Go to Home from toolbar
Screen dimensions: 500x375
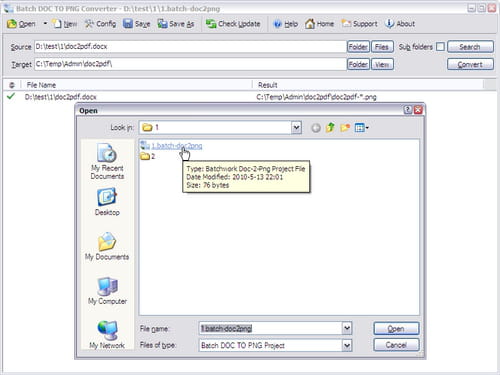[319, 24]
